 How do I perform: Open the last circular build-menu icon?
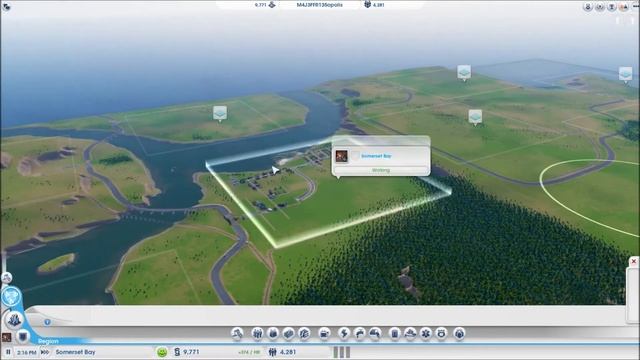[x=460, y=333]
